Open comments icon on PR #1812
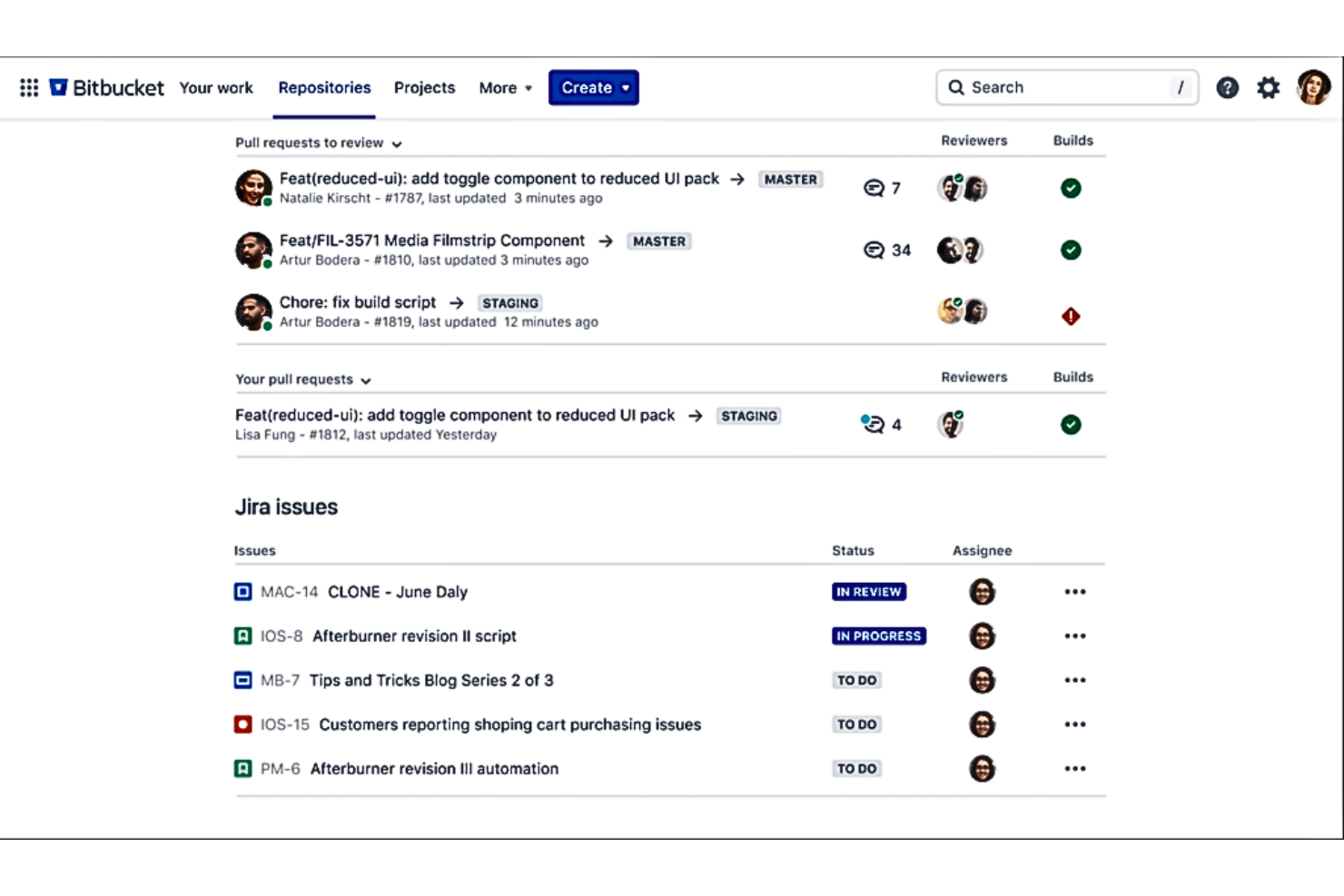Image resolution: width=1344 pixels, height=896 pixels. (873, 424)
